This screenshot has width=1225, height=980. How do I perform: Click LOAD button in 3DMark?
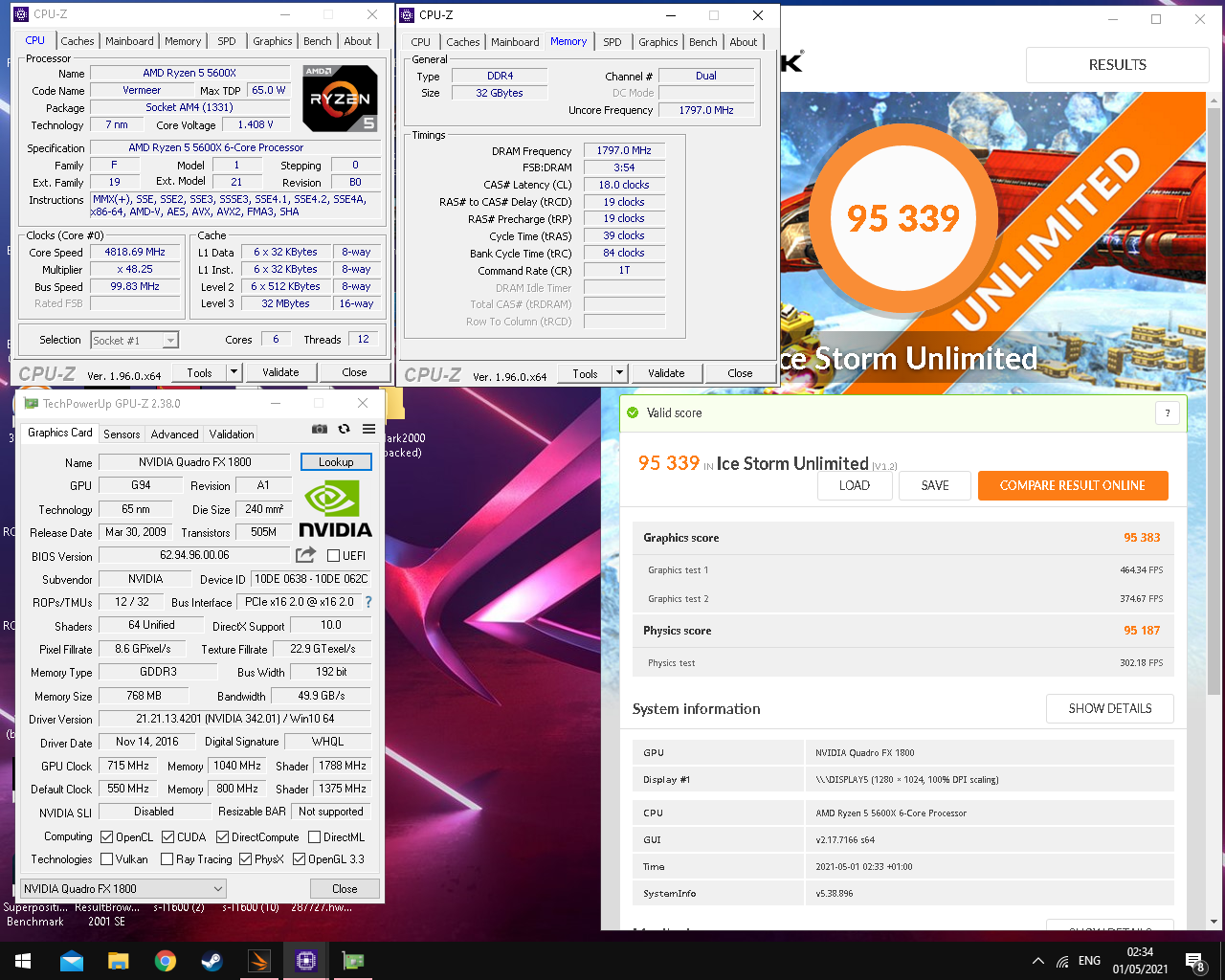click(855, 485)
